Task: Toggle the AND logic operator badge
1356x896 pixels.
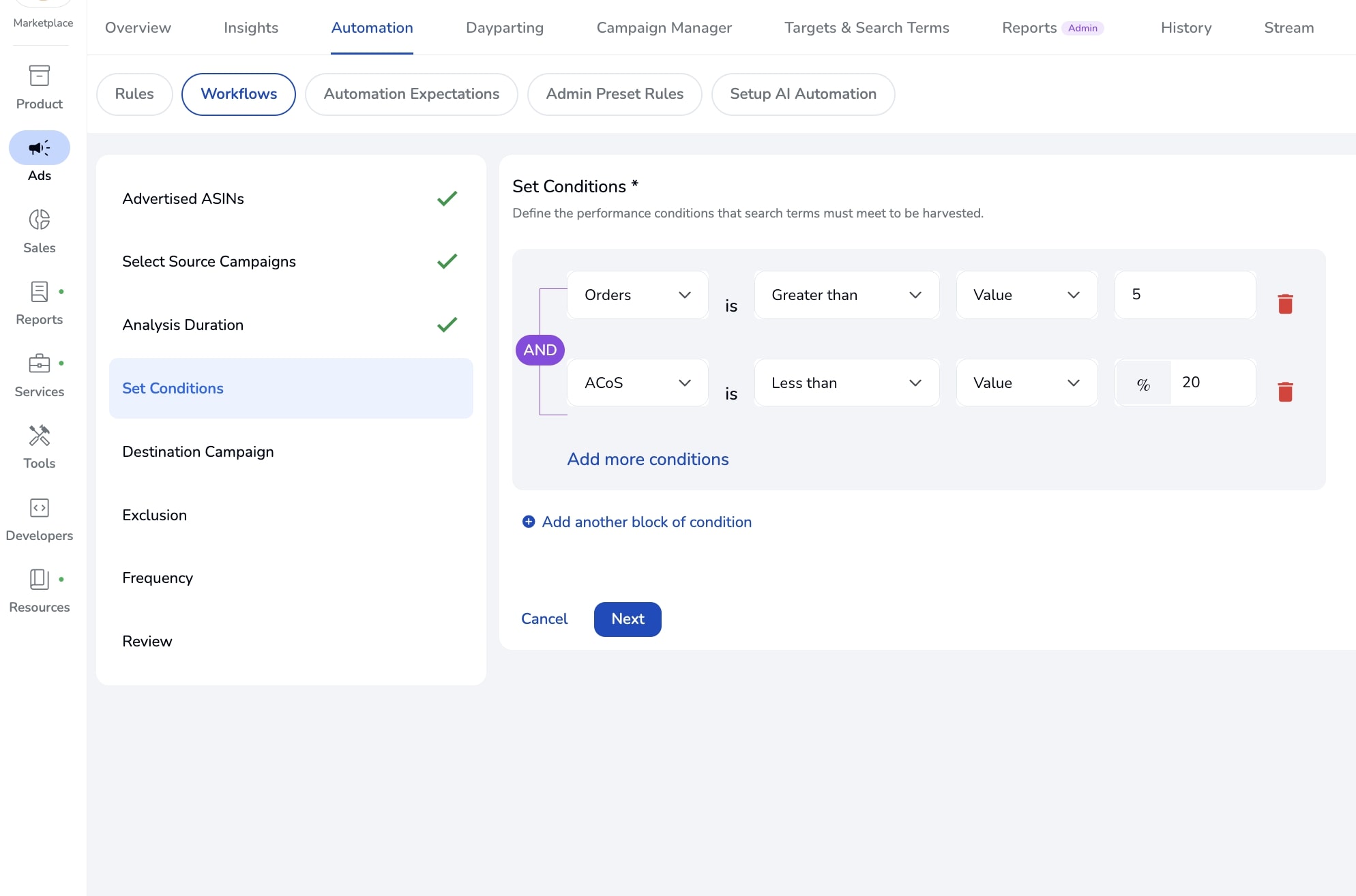Action: (540, 350)
